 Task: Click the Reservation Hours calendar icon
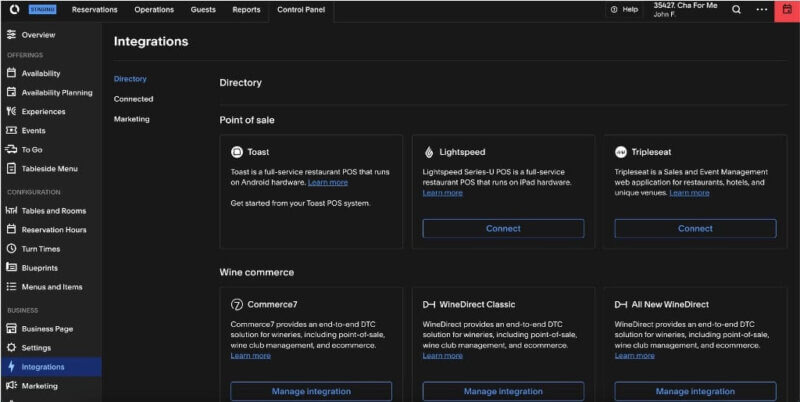click(11, 230)
